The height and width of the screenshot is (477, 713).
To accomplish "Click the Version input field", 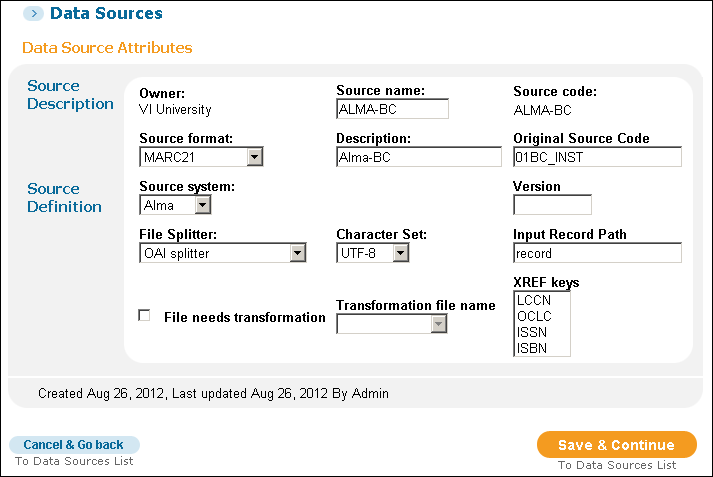I will click(552, 205).
